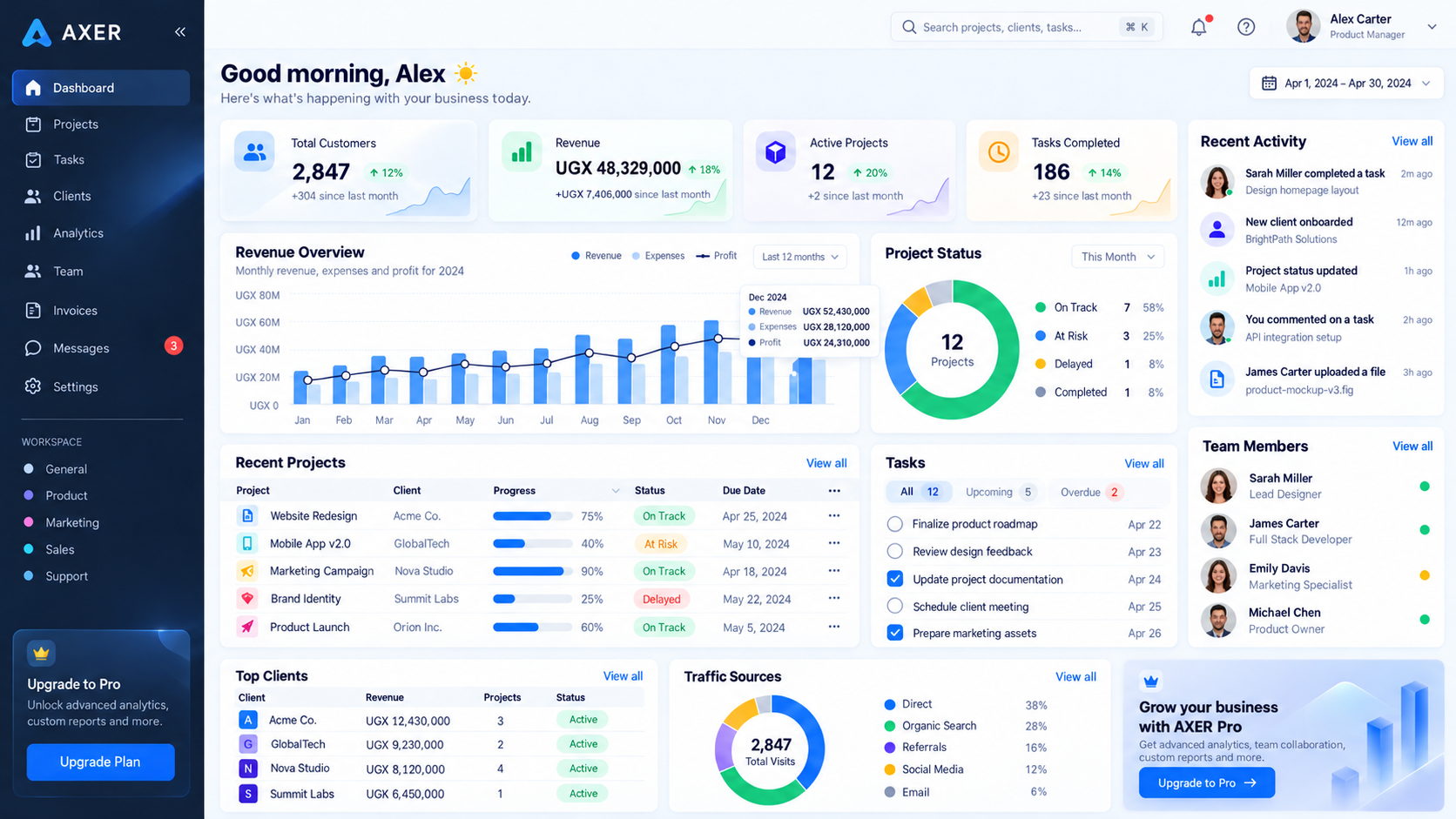Click the Website Redesign progress bar
The height and width of the screenshot is (819, 1456).
point(533,516)
